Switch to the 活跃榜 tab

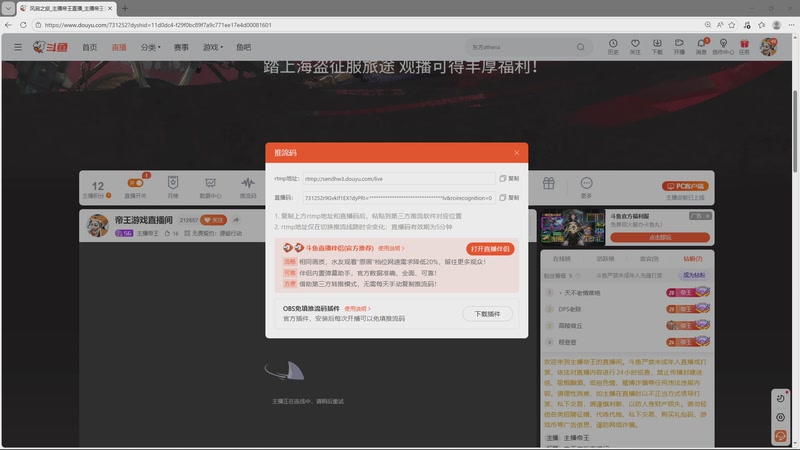tap(605, 259)
